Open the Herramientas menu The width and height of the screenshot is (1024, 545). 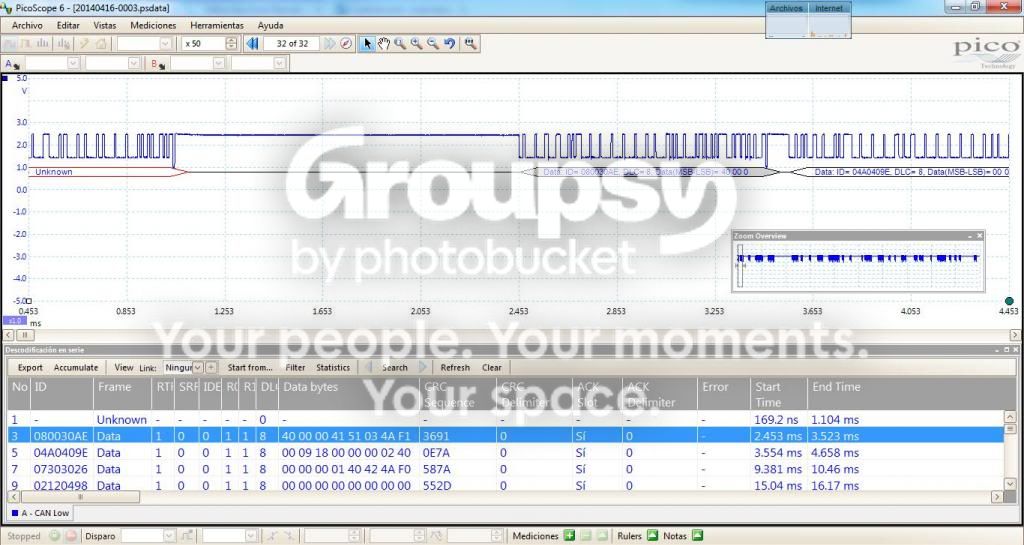[x=217, y=25]
